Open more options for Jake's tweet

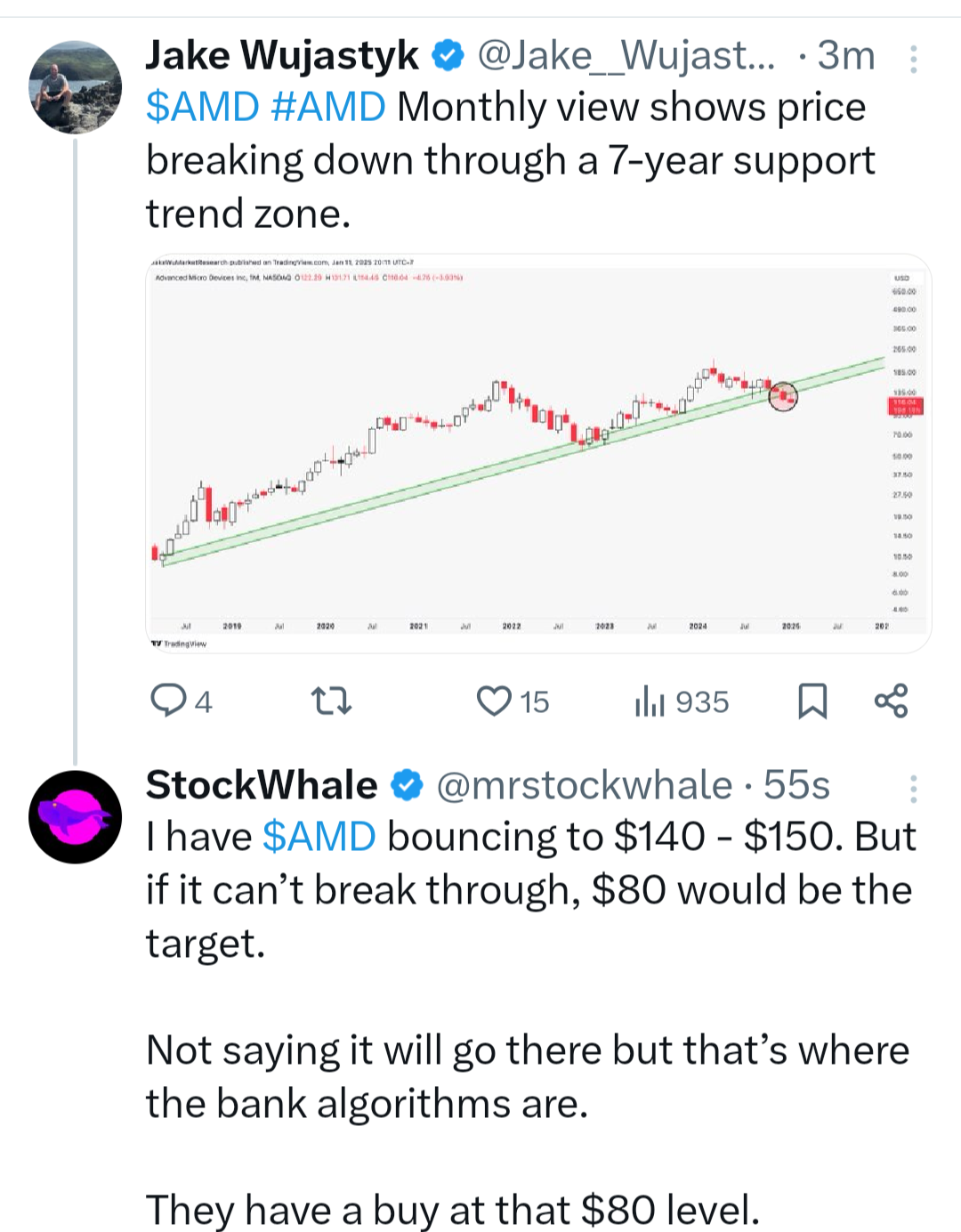(x=913, y=59)
